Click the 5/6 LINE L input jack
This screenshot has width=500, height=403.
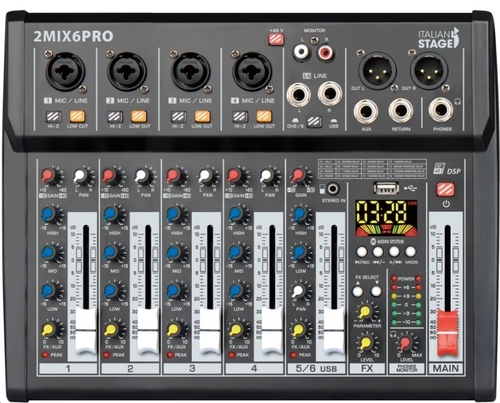[298, 94]
